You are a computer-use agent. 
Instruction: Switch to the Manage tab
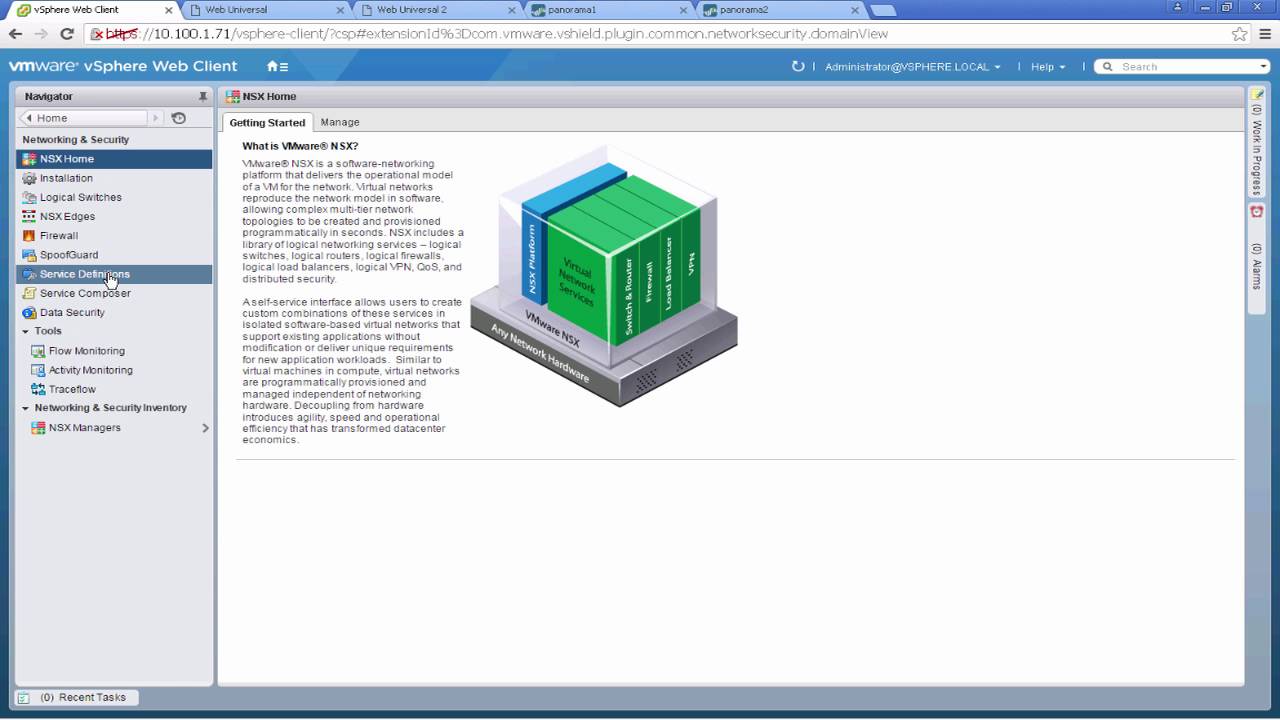point(340,122)
